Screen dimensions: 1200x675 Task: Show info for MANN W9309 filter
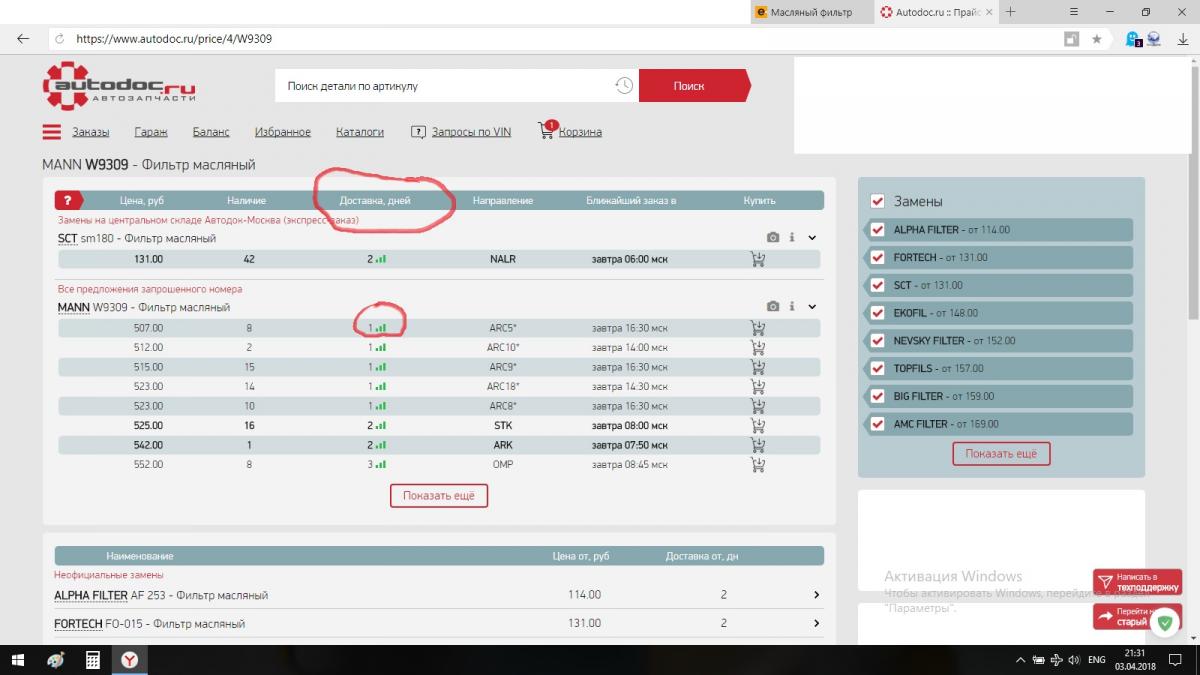click(792, 307)
